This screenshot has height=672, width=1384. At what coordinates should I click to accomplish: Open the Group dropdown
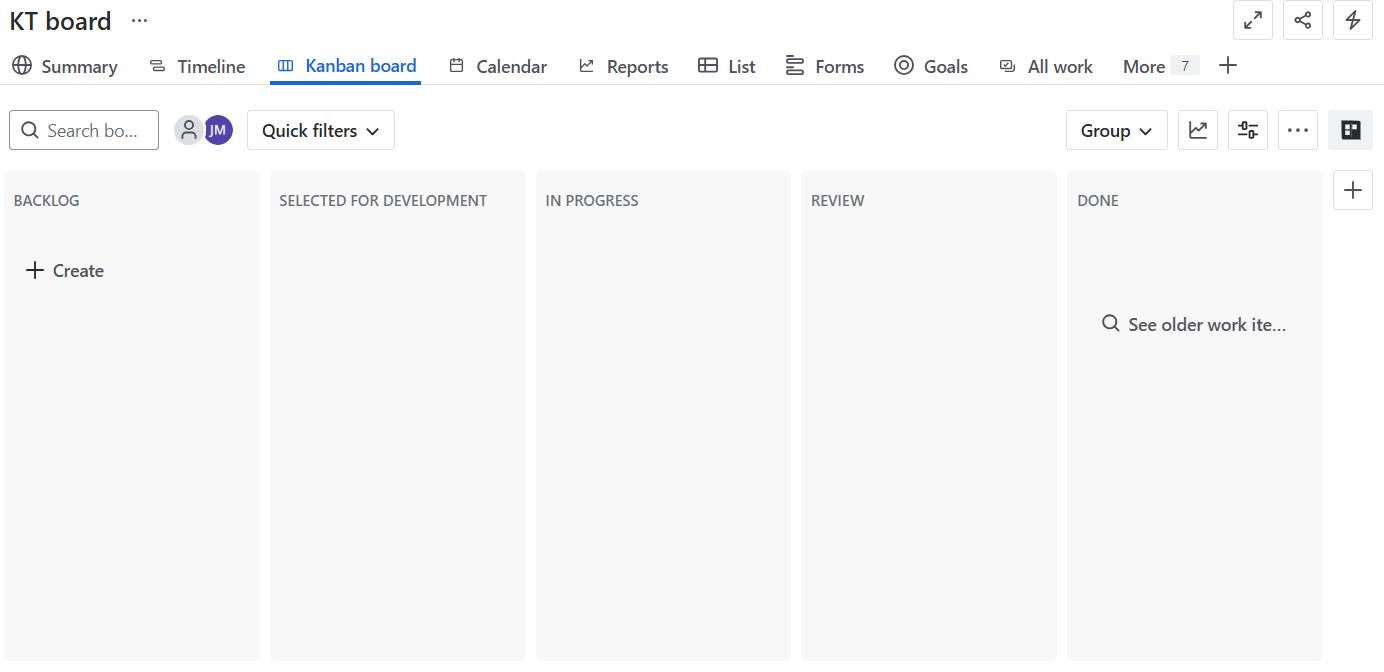(x=1116, y=130)
